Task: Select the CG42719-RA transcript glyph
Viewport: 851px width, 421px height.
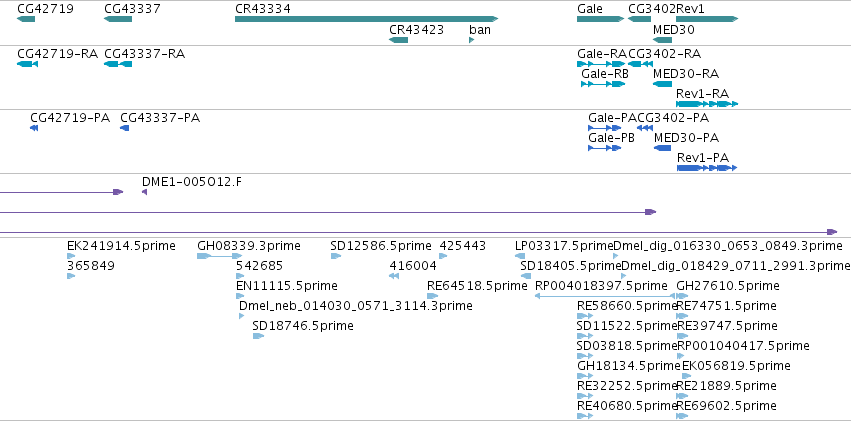Action: click(x=27, y=64)
